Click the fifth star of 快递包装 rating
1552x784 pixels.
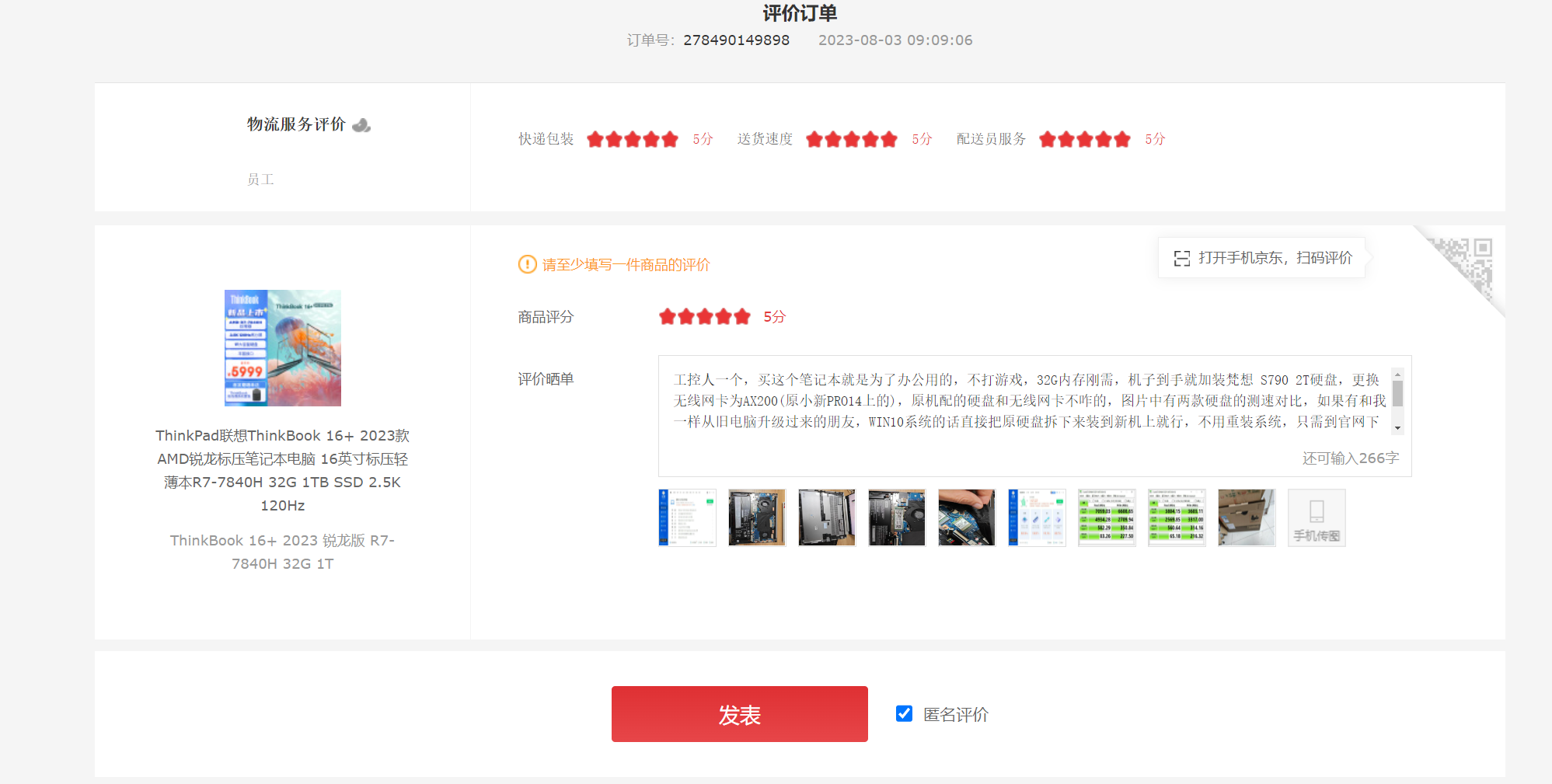[x=670, y=139]
